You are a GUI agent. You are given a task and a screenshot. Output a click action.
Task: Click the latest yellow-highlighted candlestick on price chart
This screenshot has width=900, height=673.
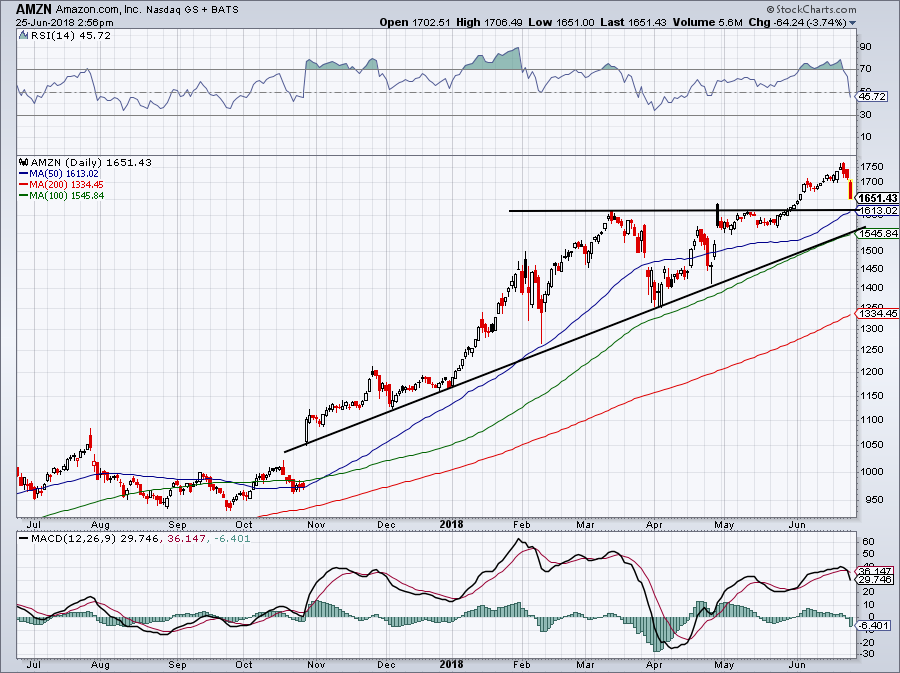click(850, 189)
